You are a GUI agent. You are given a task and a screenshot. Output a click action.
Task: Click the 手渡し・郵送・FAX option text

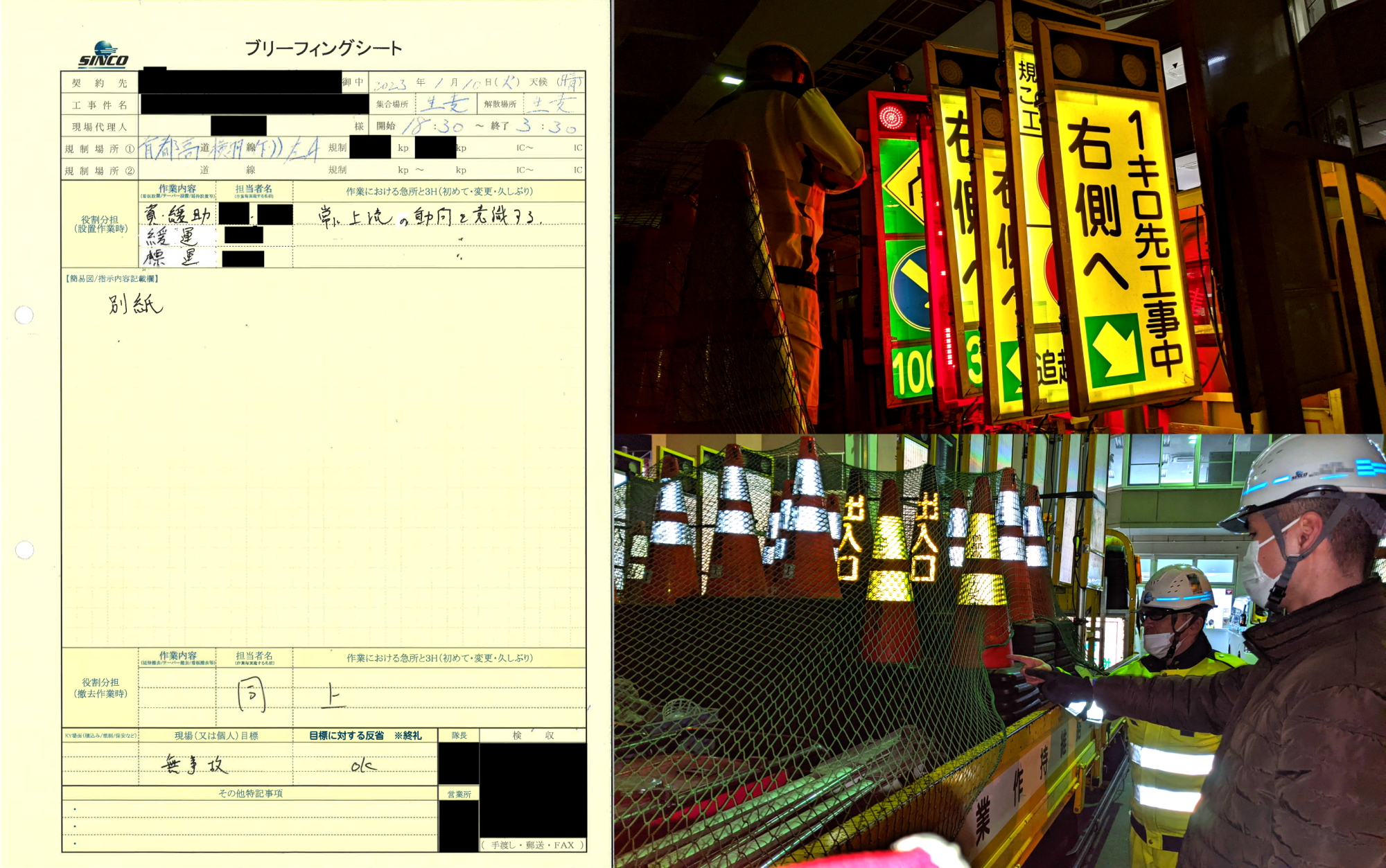[532, 845]
